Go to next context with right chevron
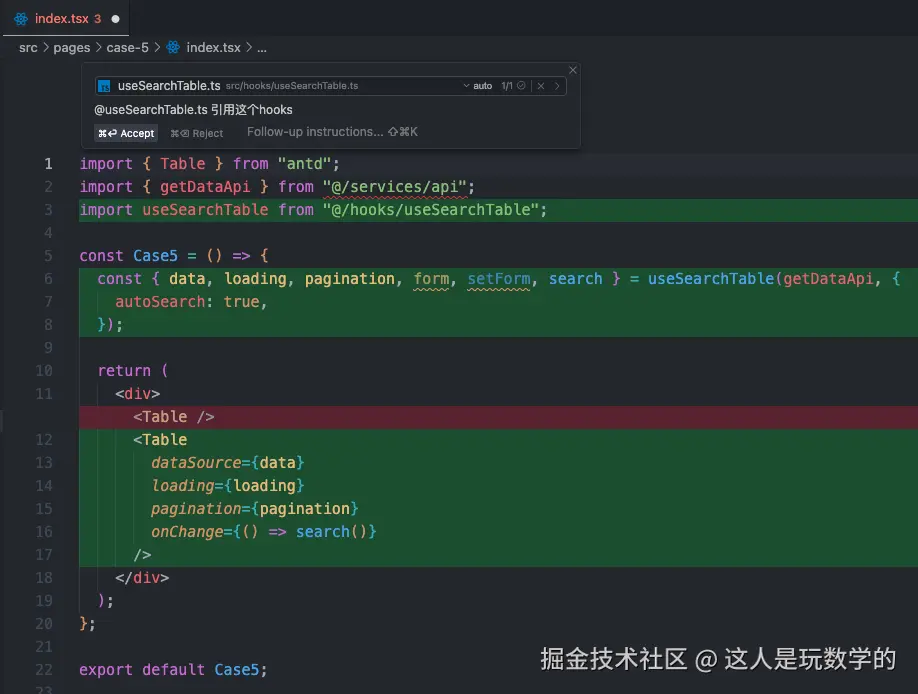The height and width of the screenshot is (694, 918). [x=557, y=86]
